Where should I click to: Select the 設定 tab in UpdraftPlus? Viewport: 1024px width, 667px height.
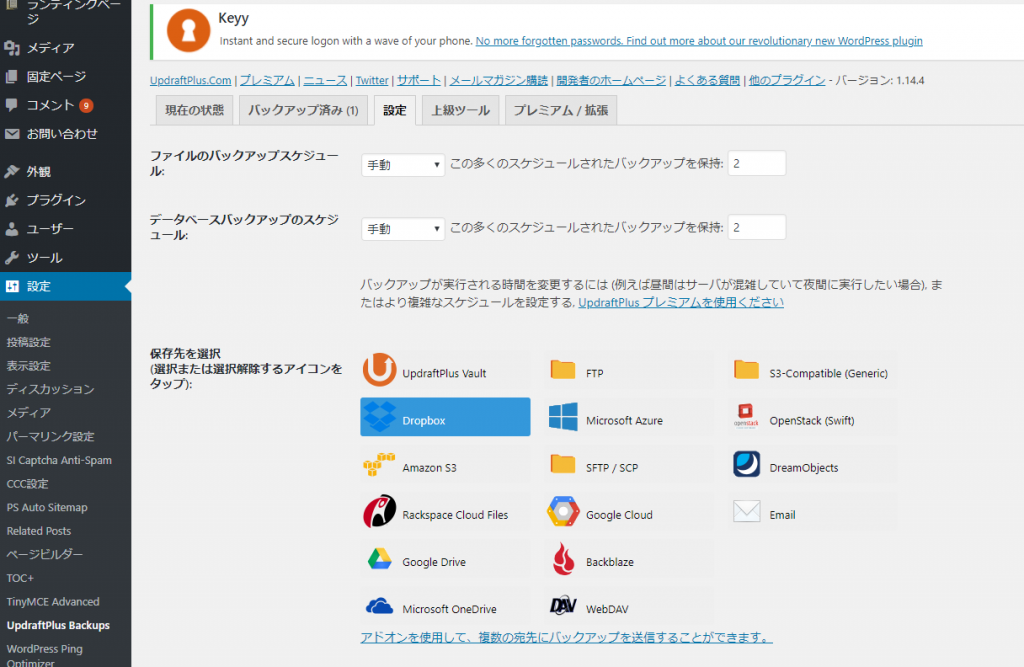[394, 110]
